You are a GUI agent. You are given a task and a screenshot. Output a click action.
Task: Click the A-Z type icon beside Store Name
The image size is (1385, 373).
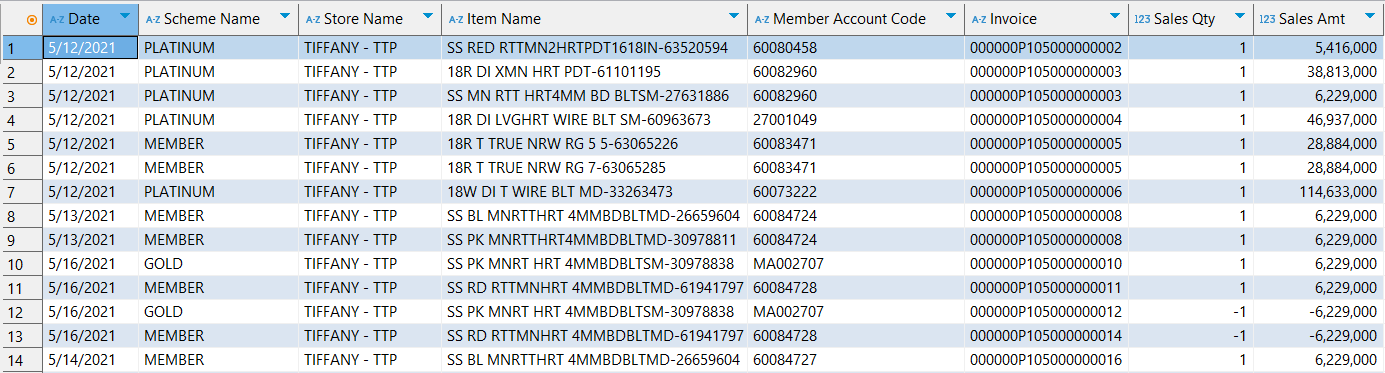click(x=313, y=19)
